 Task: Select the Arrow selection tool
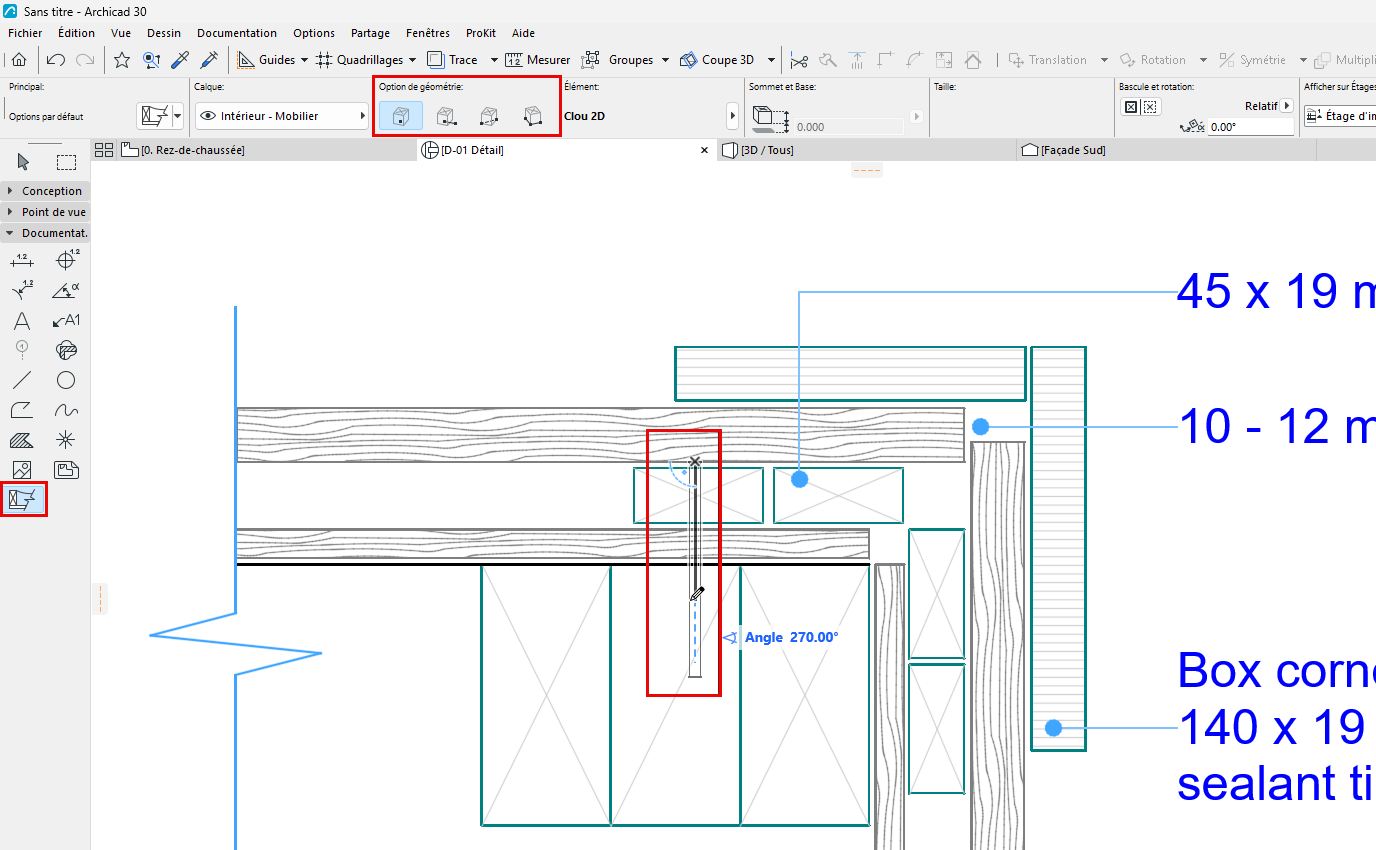tap(23, 162)
